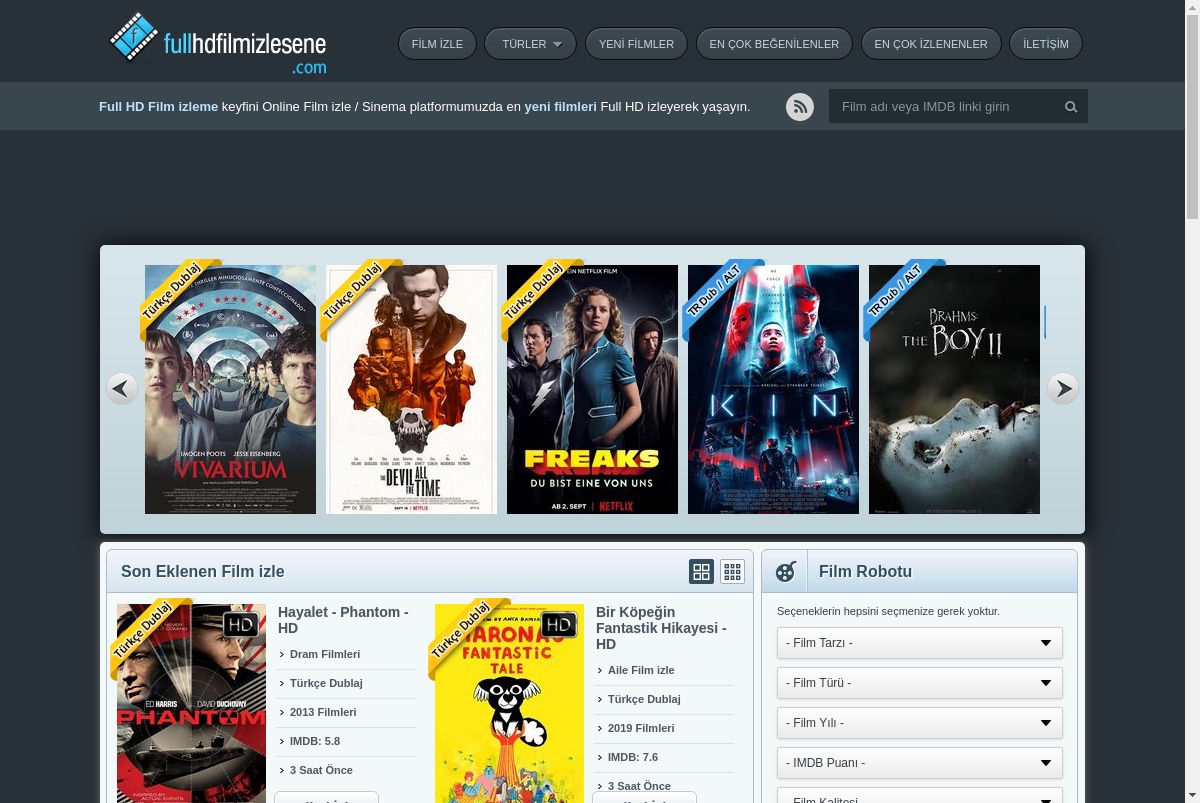Click Dram Filmleri category link

(x=325, y=654)
